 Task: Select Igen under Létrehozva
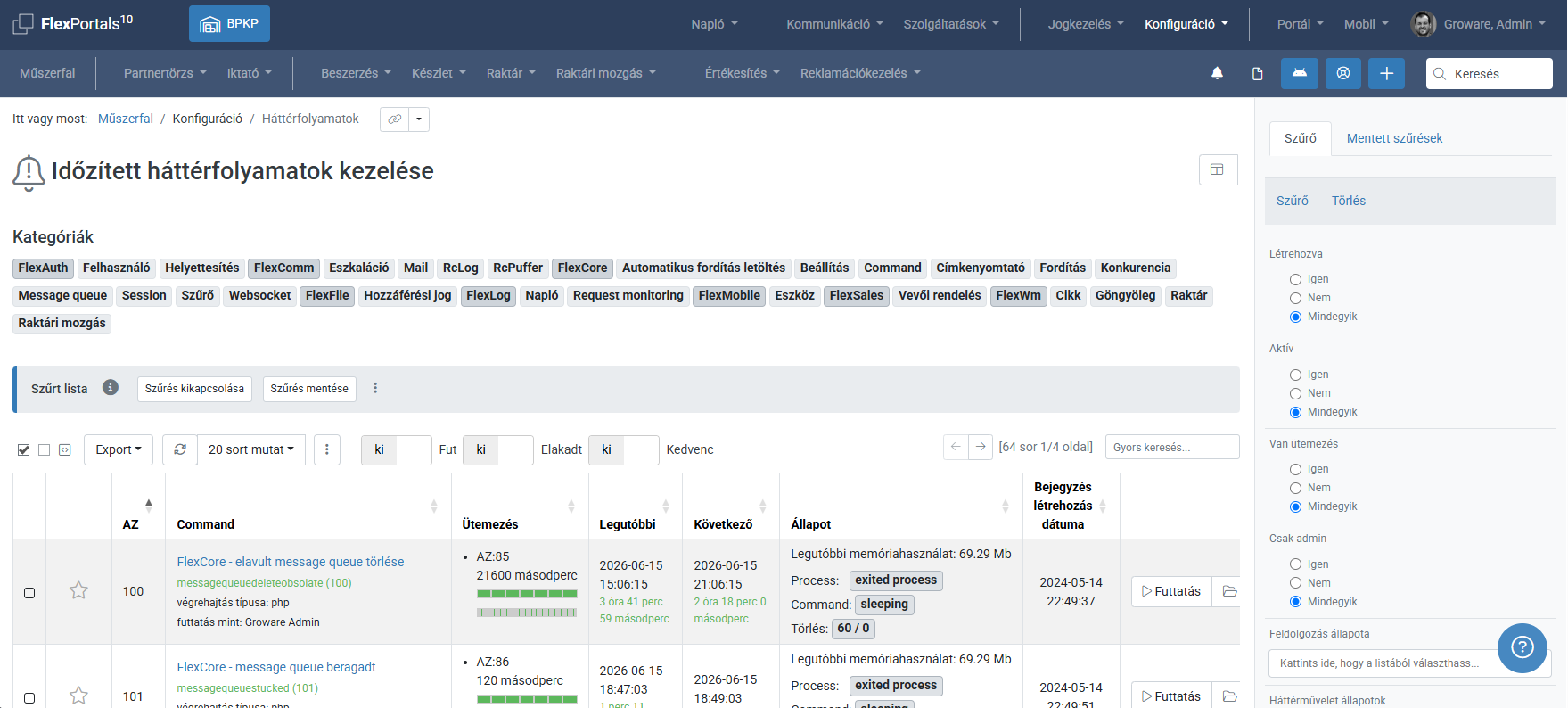tap(1296, 279)
